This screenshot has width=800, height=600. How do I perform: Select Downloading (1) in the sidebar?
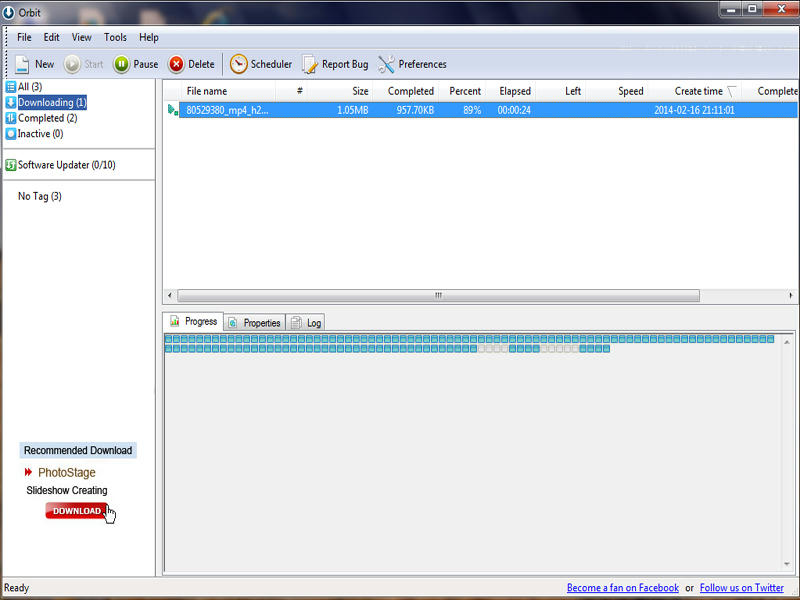click(52, 103)
